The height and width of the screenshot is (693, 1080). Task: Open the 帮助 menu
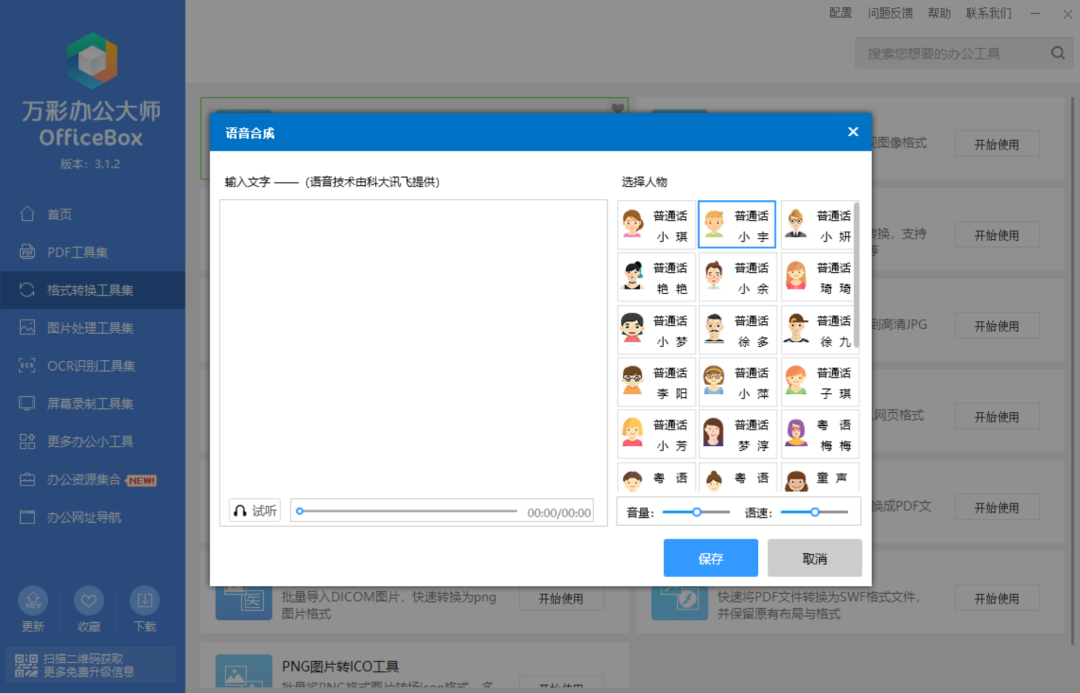coord(939,13)
